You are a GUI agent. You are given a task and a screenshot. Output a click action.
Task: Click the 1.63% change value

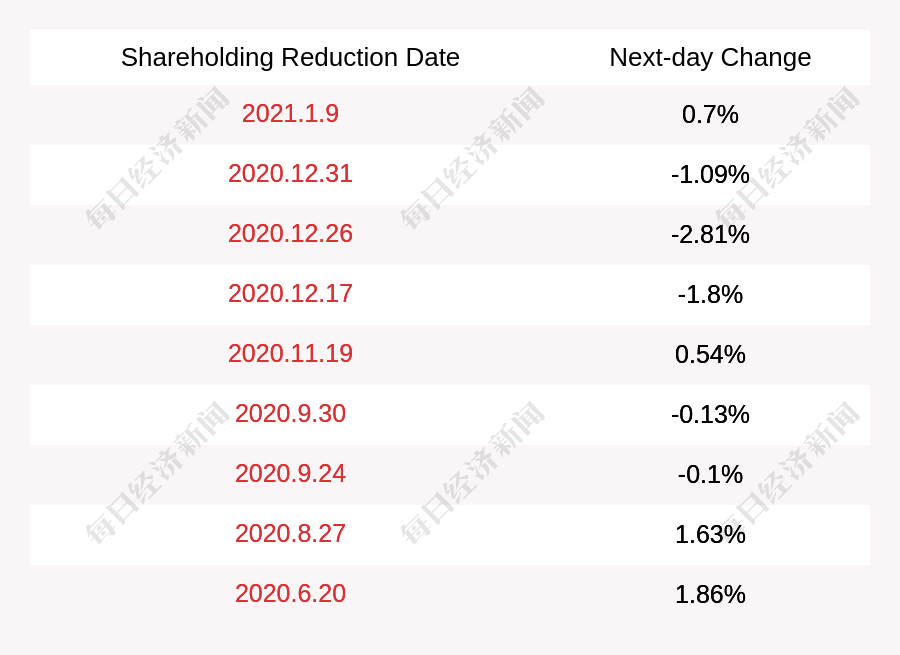[x=710, y=535]
